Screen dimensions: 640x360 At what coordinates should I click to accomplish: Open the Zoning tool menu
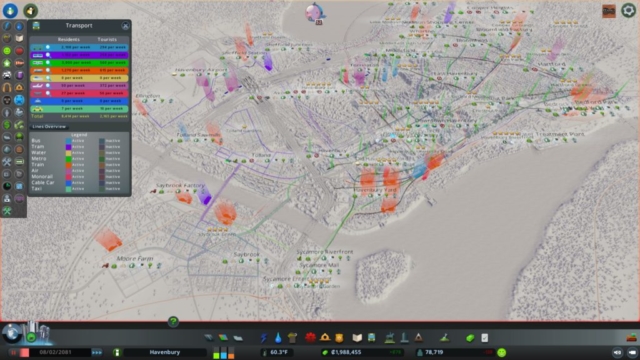[x=223, y=338]
